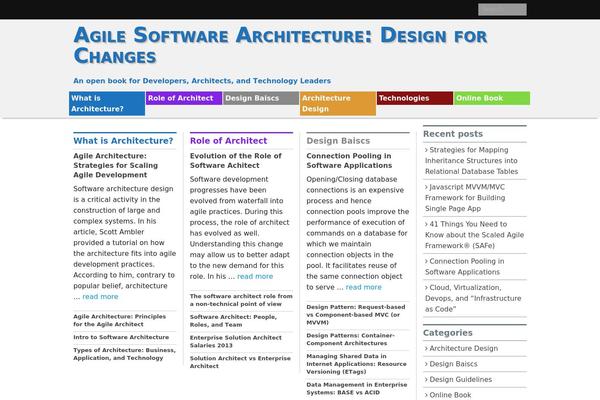Screen dimensions: 600x400
Task: Open the 'What is Architecture?' blue nav tab
Action: point(107,103)
